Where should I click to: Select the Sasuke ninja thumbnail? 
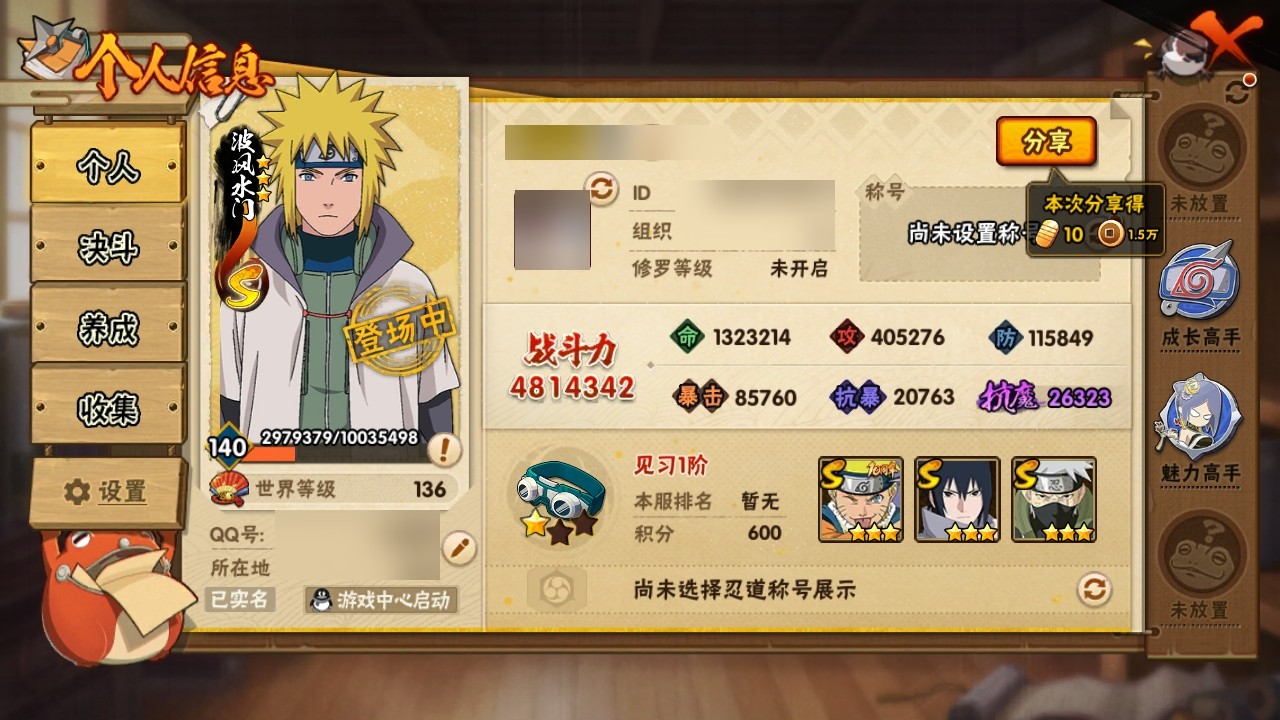[x=957, y=500]
